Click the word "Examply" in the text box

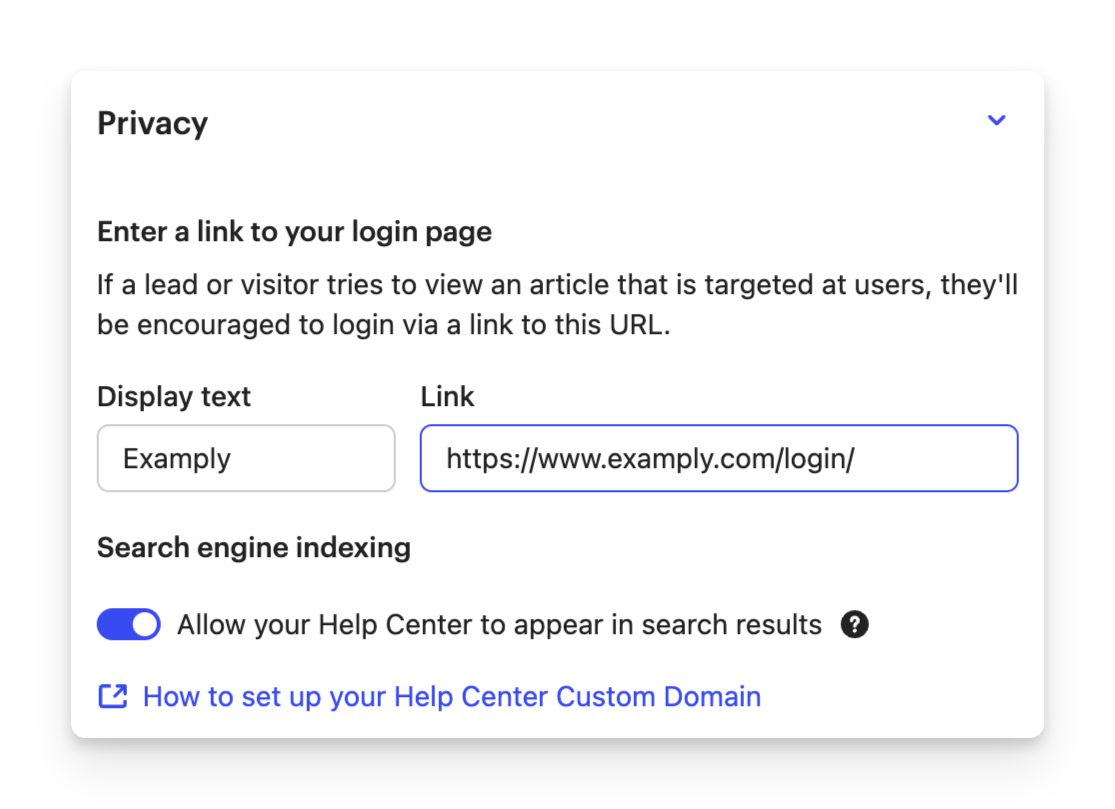(x=177, y=459)
